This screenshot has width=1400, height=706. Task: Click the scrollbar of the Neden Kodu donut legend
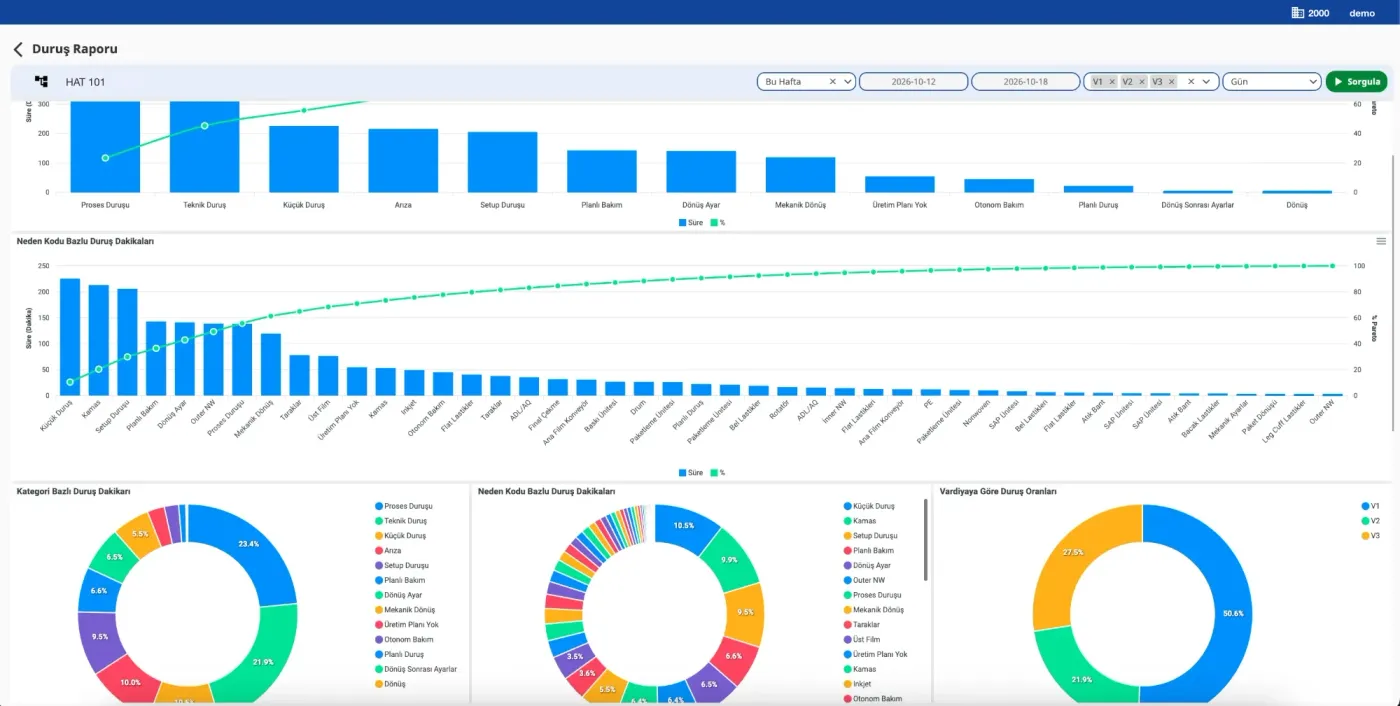pos(926,540)
